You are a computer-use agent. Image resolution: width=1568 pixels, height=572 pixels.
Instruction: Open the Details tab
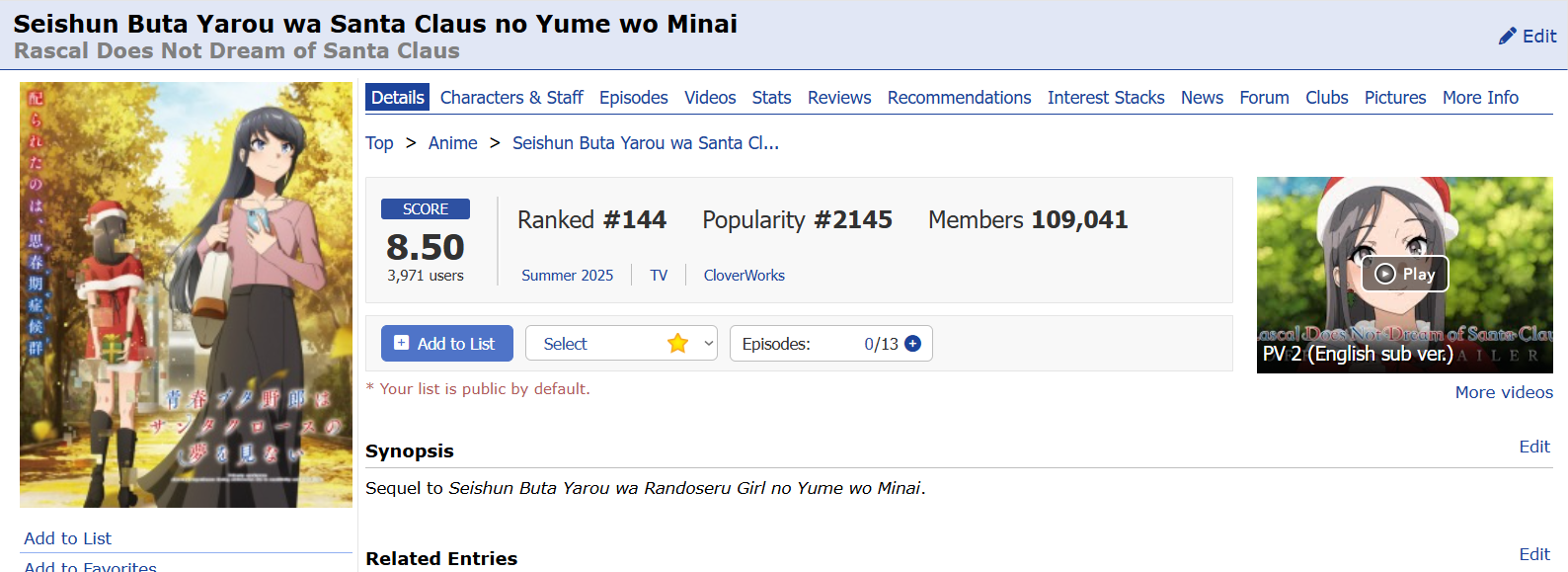pyautogui.click(x=397, y=97)
